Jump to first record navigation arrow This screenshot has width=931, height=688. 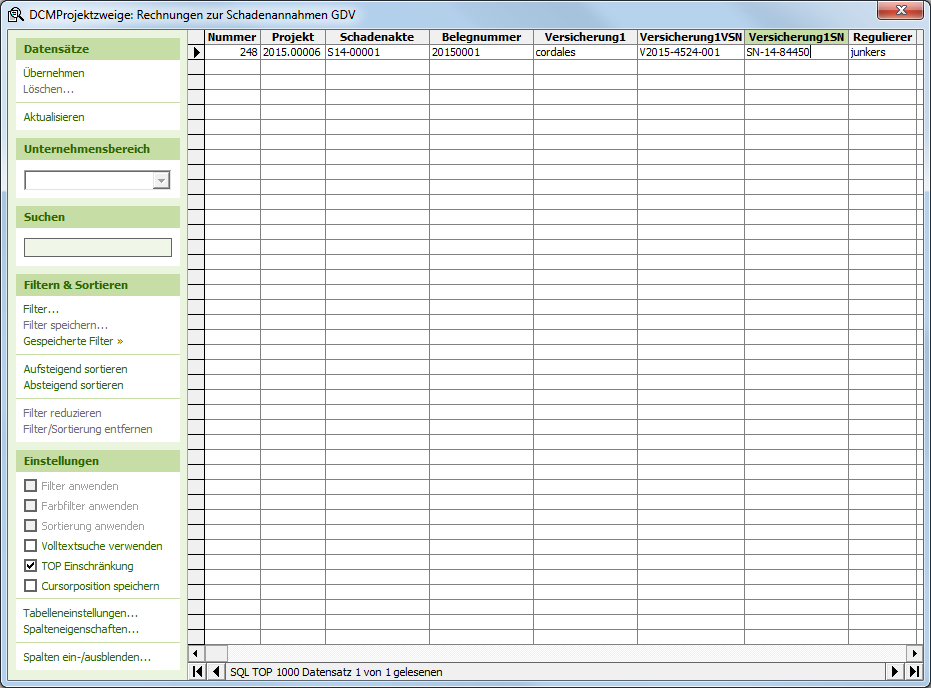tap(197, 672)
